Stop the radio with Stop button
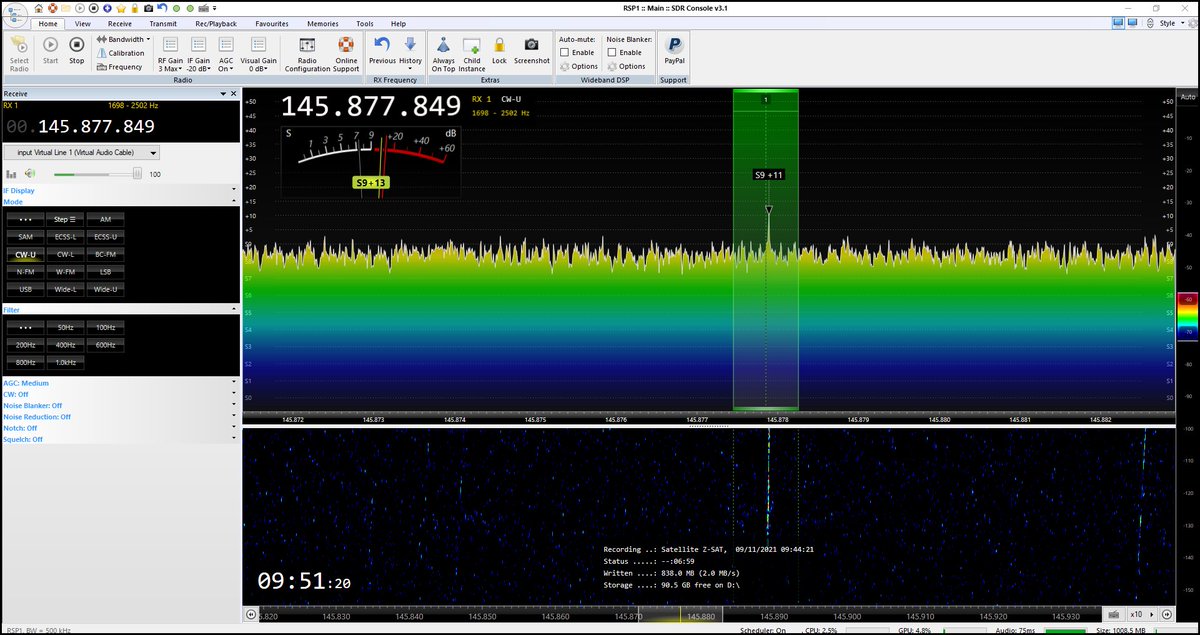Screen dimensions: 1200x635 tap(77, 50)
